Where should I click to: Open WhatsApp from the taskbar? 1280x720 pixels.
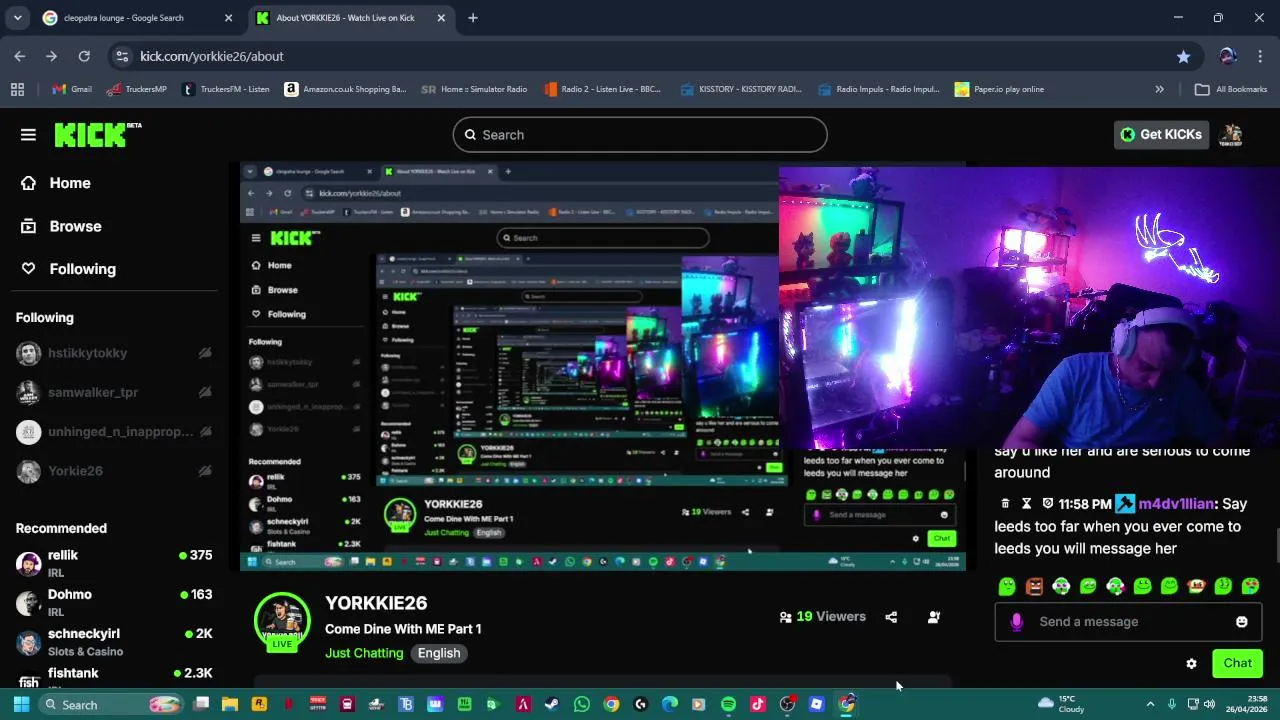[x=582, y=704]
